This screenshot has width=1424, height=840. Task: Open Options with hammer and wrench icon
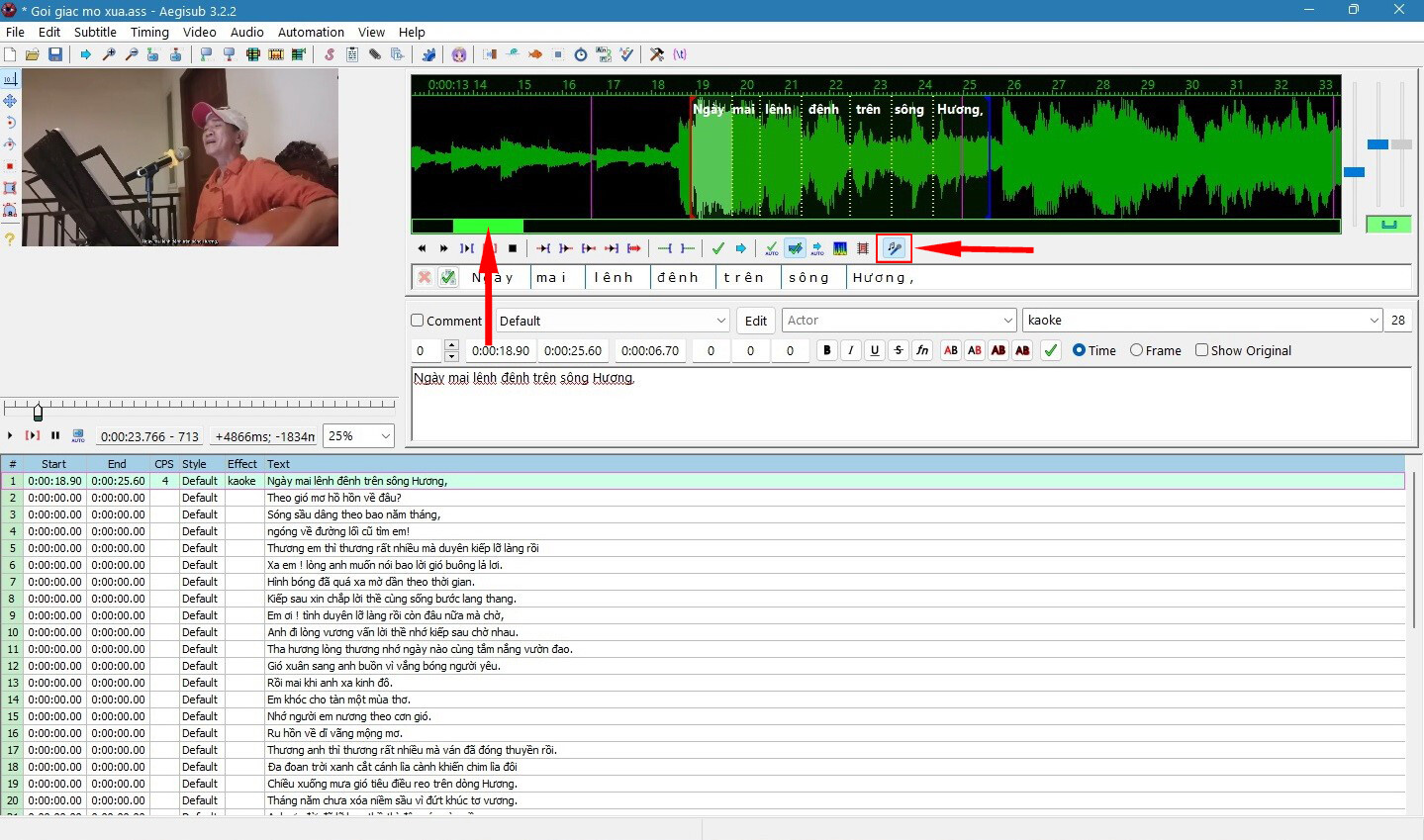pos(657,54)
